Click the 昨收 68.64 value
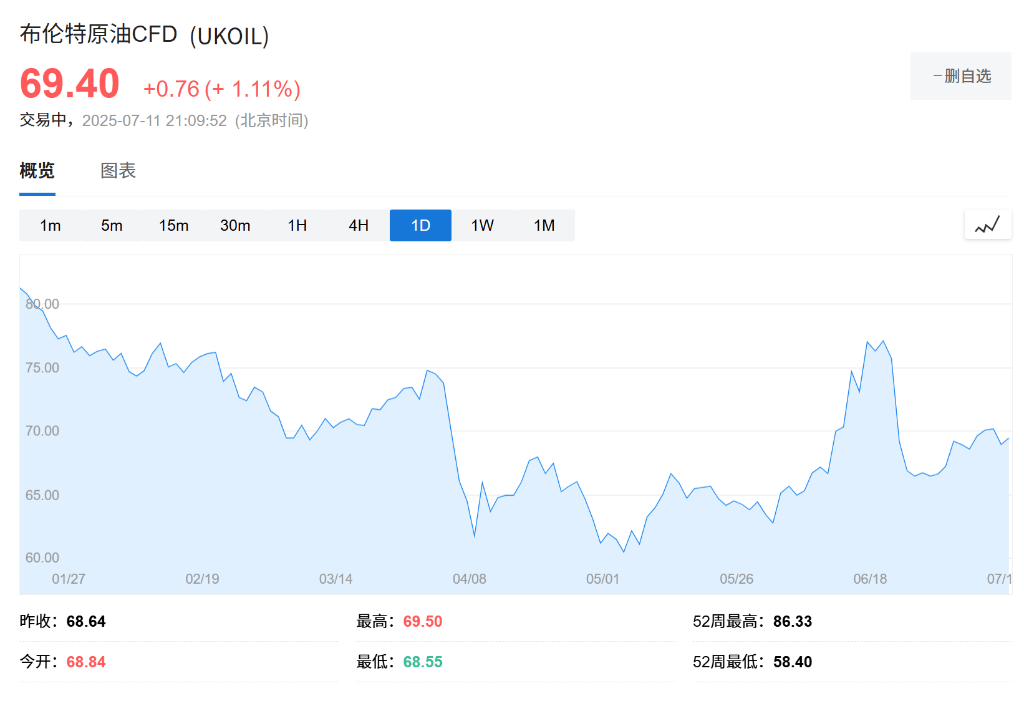The image size is (1024, 707). coord(86,620)
